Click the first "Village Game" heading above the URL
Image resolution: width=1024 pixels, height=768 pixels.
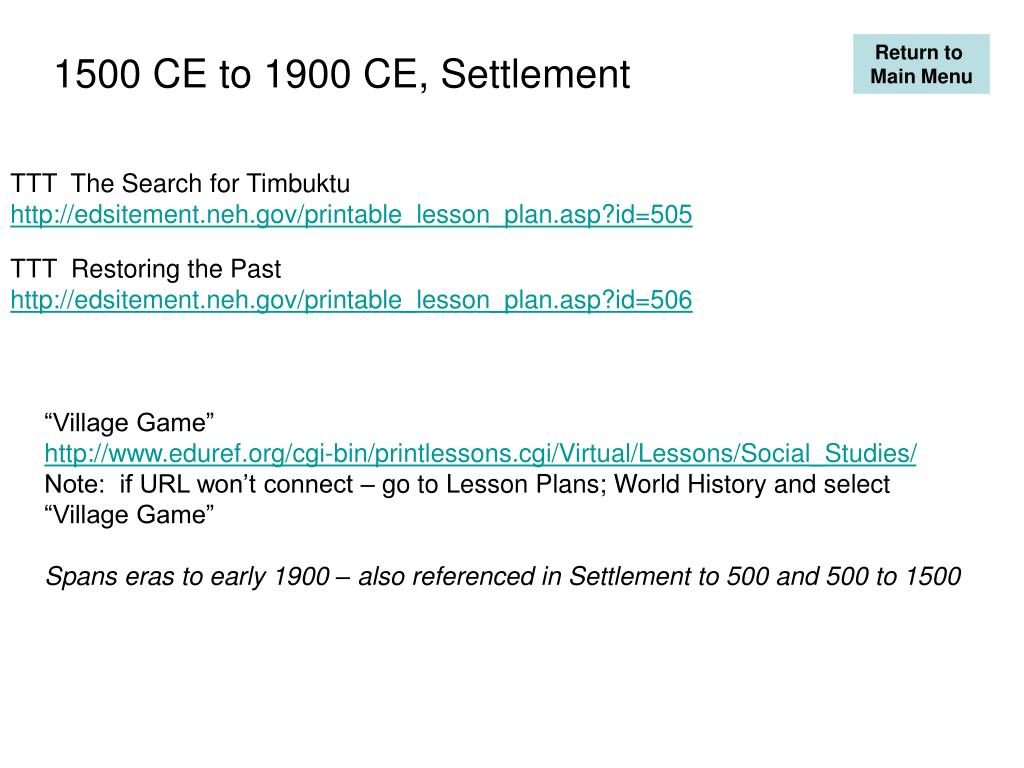tap(129, 423)
